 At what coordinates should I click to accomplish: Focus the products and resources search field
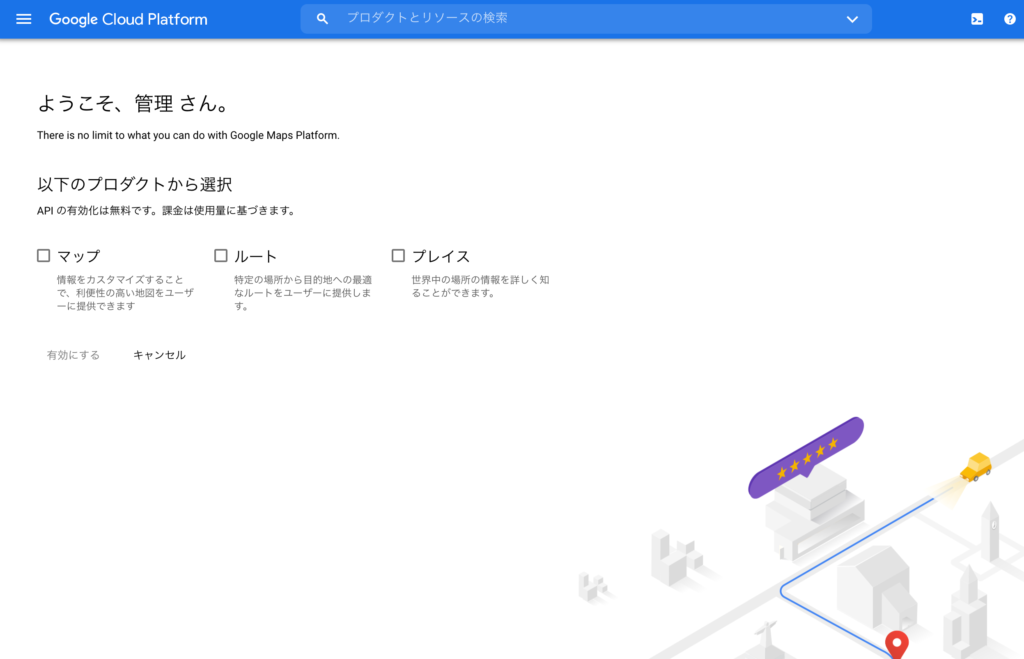pyautogui.click(x=586, y=19)
